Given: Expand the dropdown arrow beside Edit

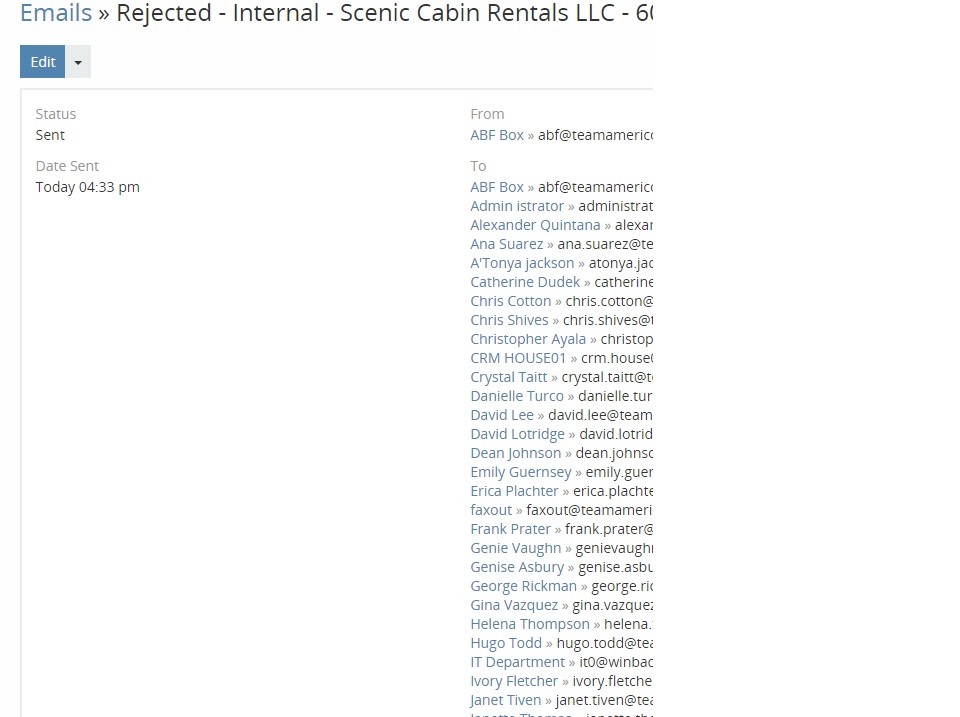Looking at the screenshot, I should [78, 62].
